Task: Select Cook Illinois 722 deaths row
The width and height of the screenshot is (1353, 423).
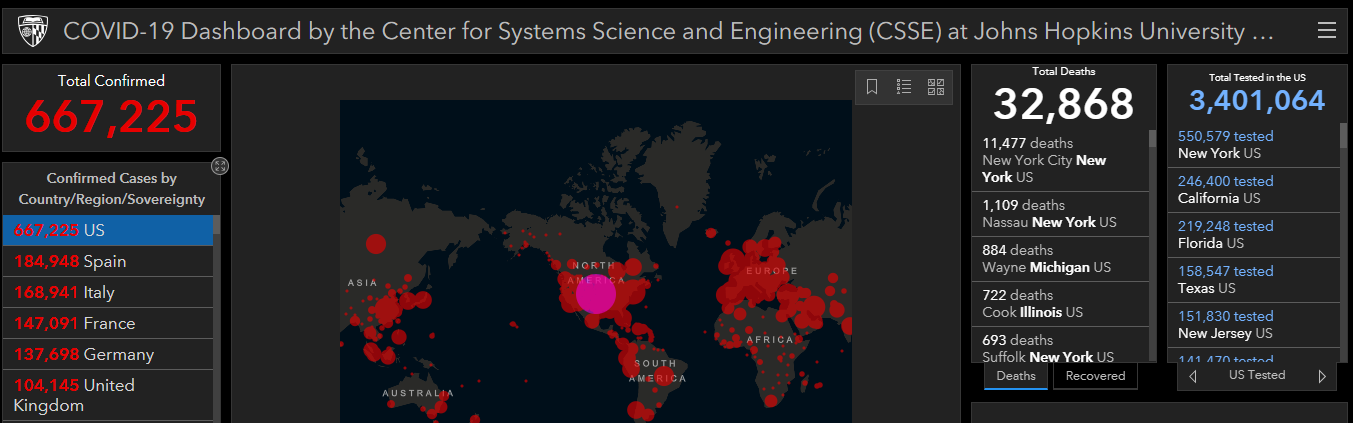Action: [x=1061, y=304]
